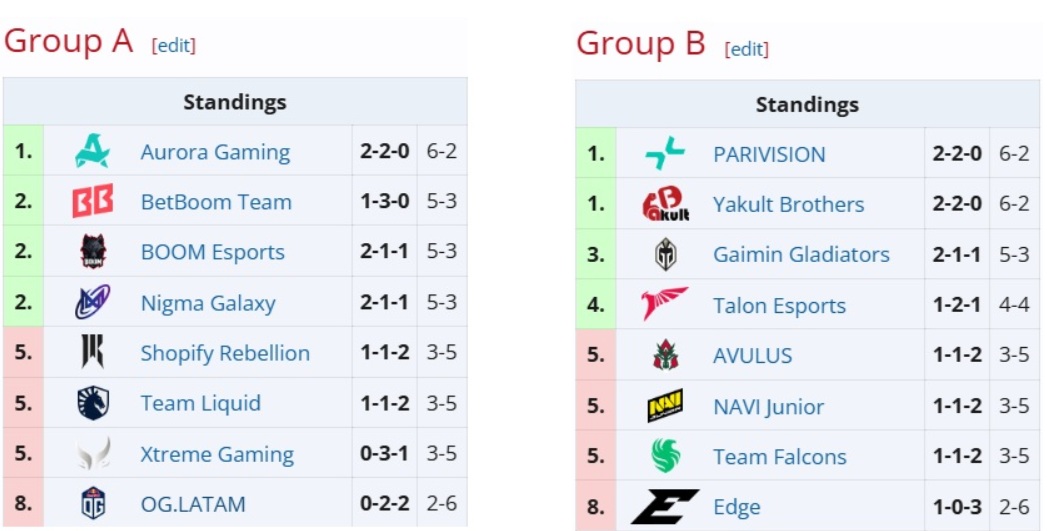
Task: Edit the Group A section
Action: coord(174,45)
